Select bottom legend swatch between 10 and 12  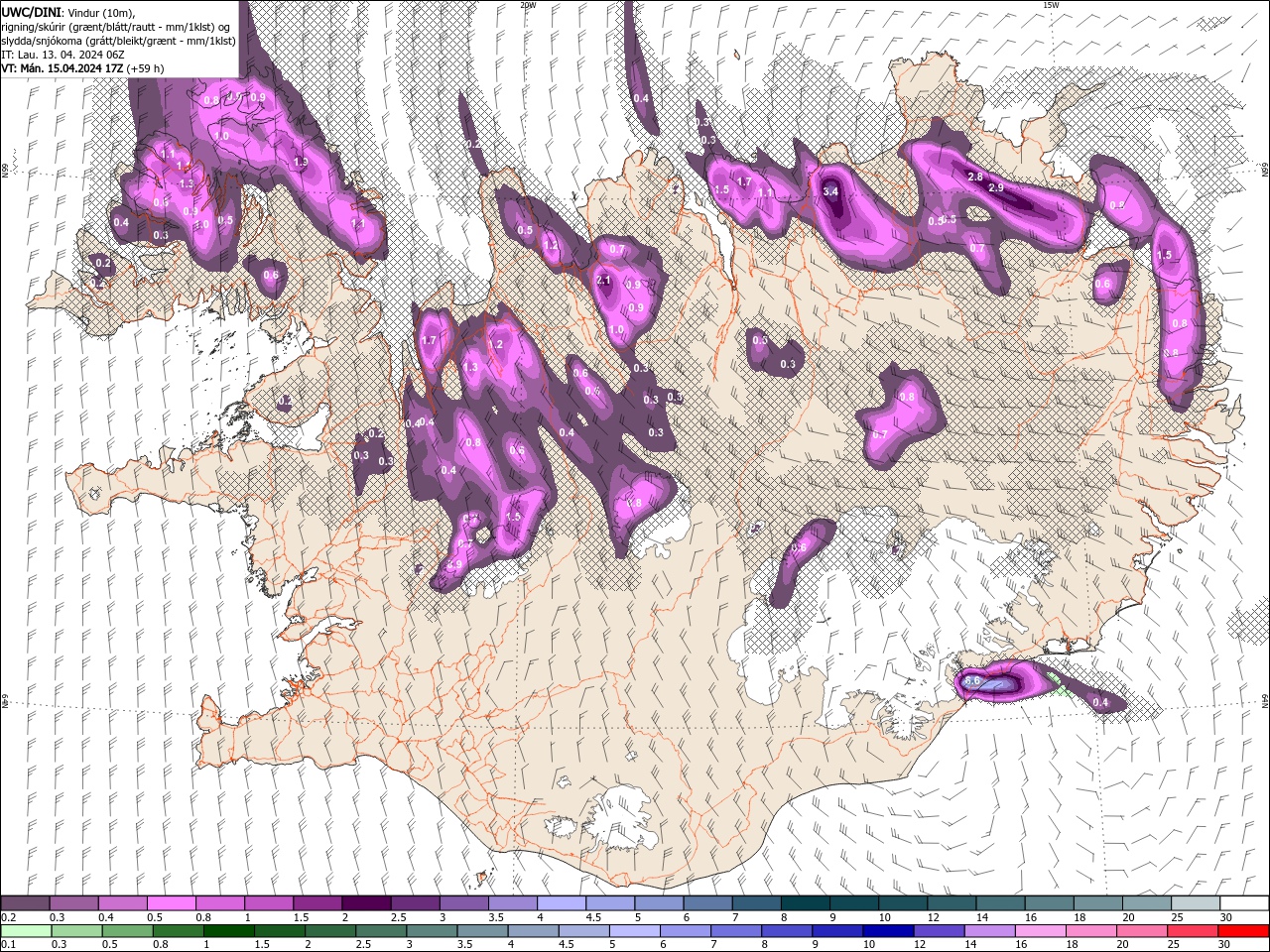tap(889, 931)
